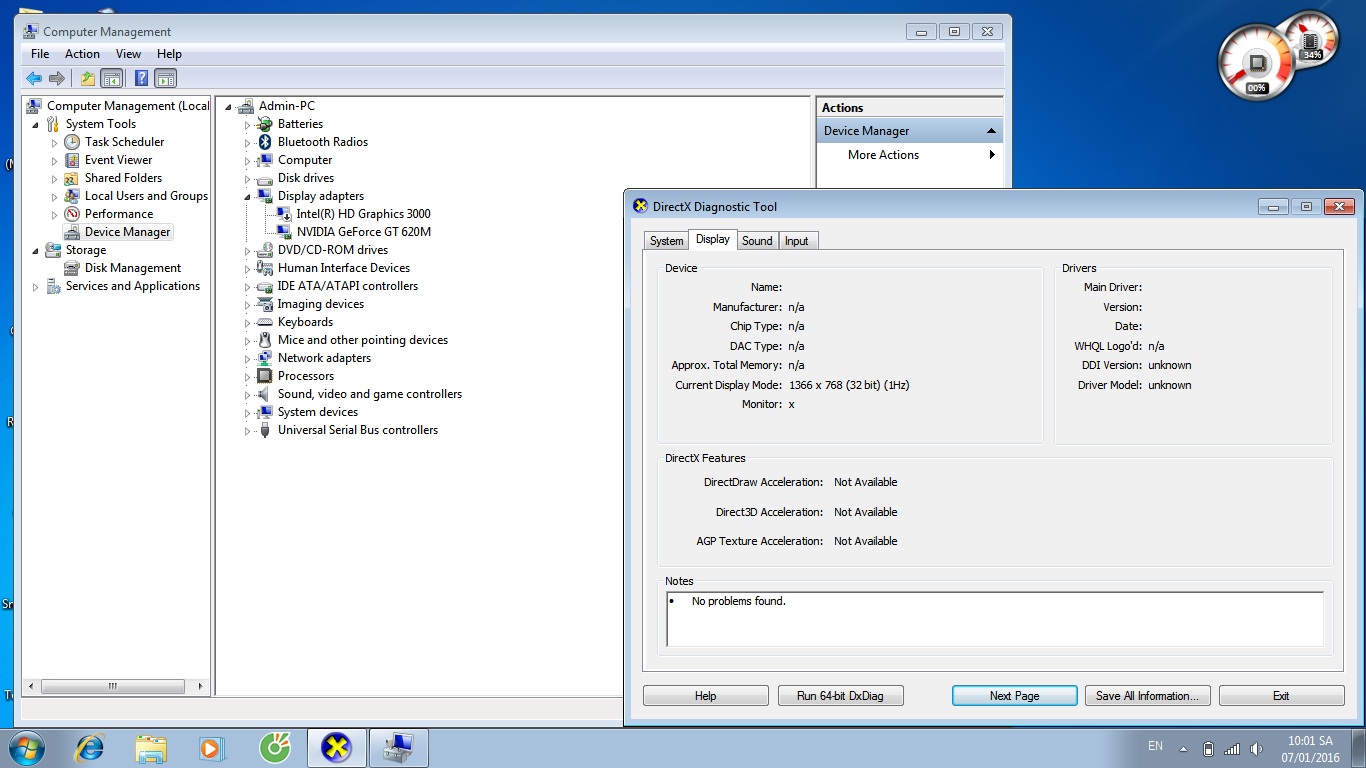Toggle Show/Hide Console Tree toolbar button
Image resolution: width=1366 pixels, height=768 pixels.
click(x=112, y=79)
